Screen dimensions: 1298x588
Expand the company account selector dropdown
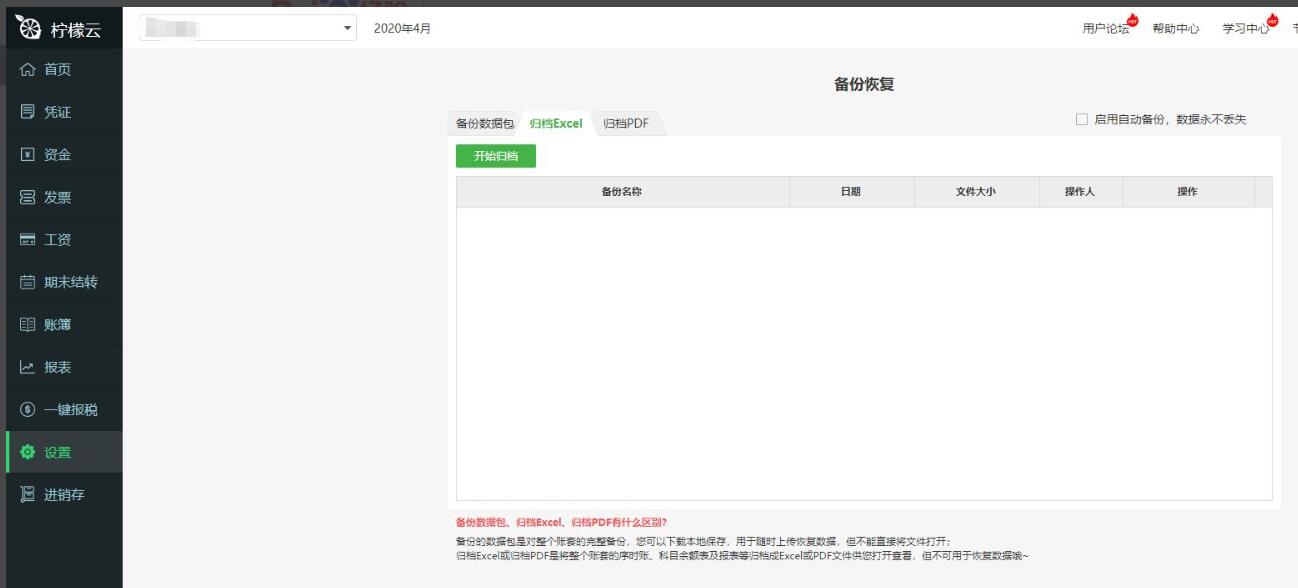[345, 28]
